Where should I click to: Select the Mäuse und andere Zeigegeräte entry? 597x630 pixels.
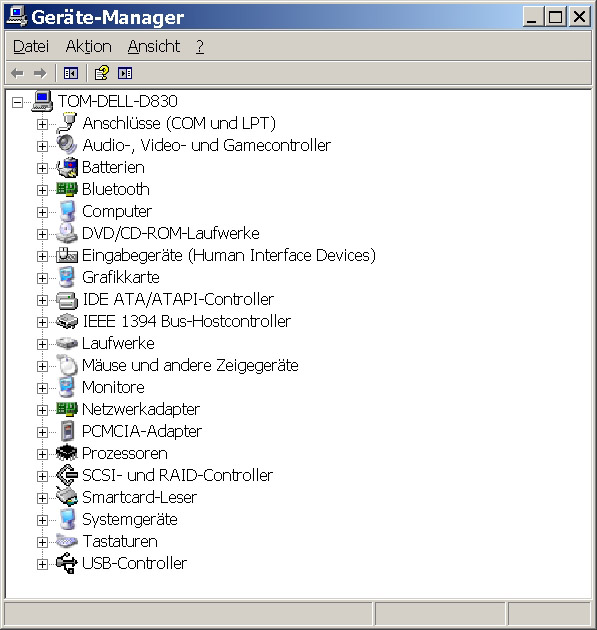click(x=190, y=365)
